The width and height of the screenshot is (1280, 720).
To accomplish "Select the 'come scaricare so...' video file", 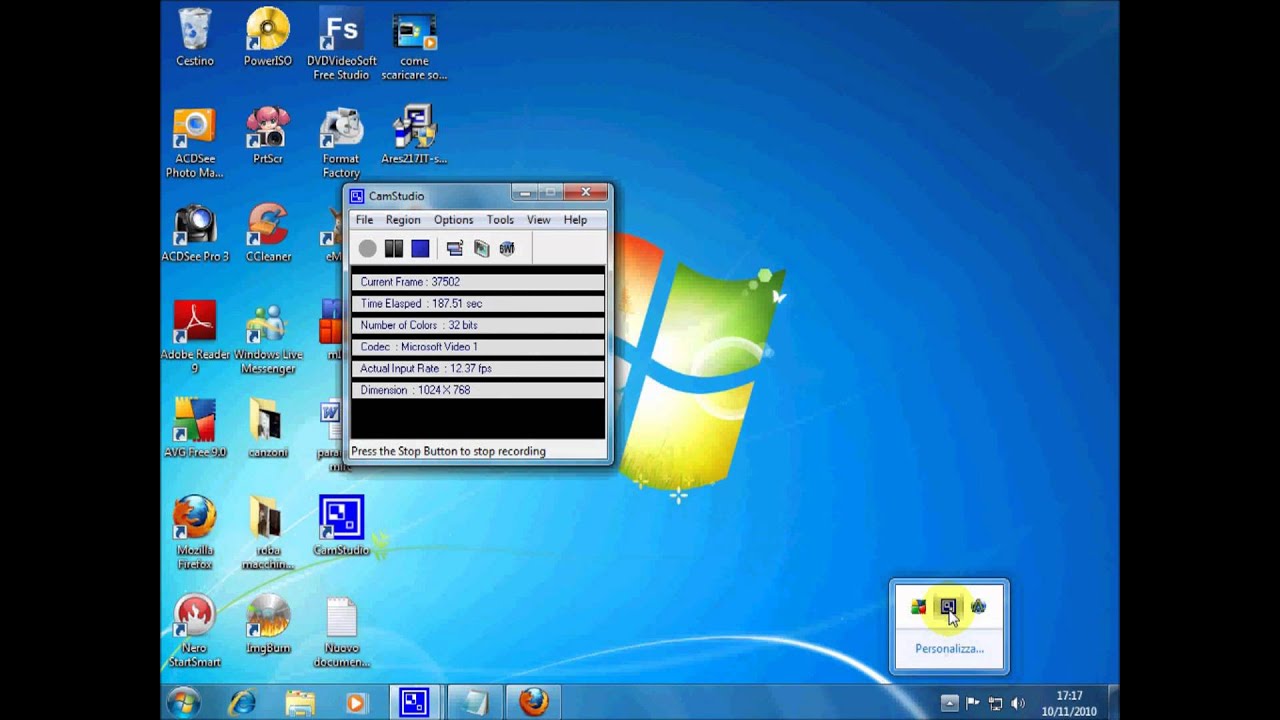I will pyautogui.click(x=414, y=45).
